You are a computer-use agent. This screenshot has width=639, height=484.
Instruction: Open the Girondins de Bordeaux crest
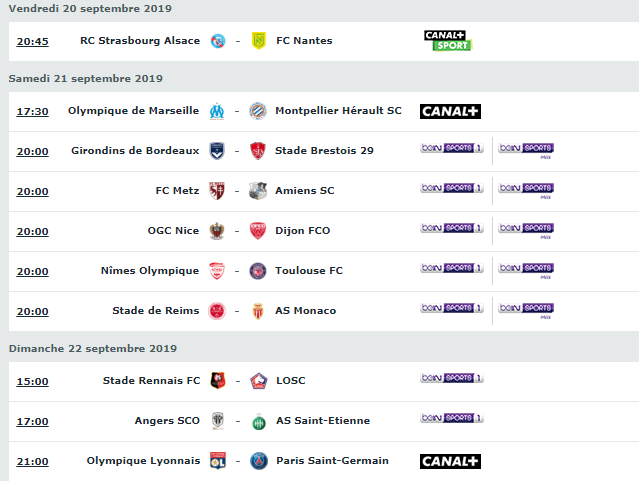click(x=217, y=151)
